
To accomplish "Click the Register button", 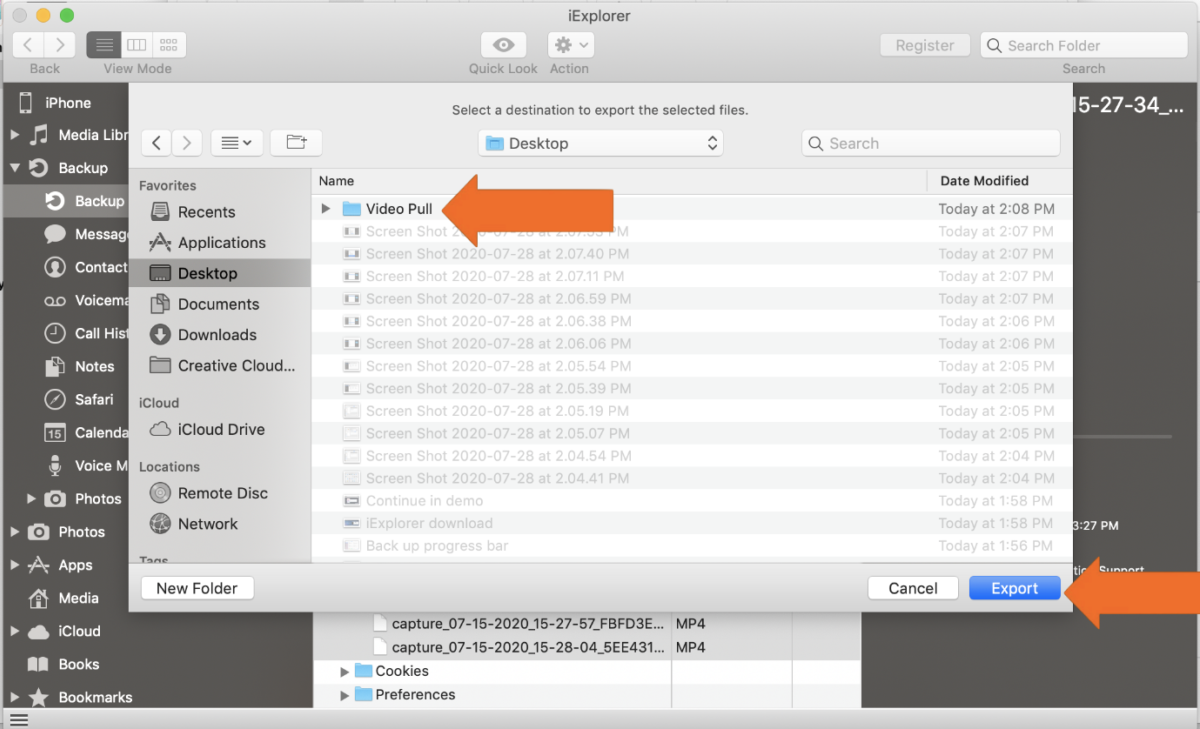I will pyautogui.click(x=923, y=44).
